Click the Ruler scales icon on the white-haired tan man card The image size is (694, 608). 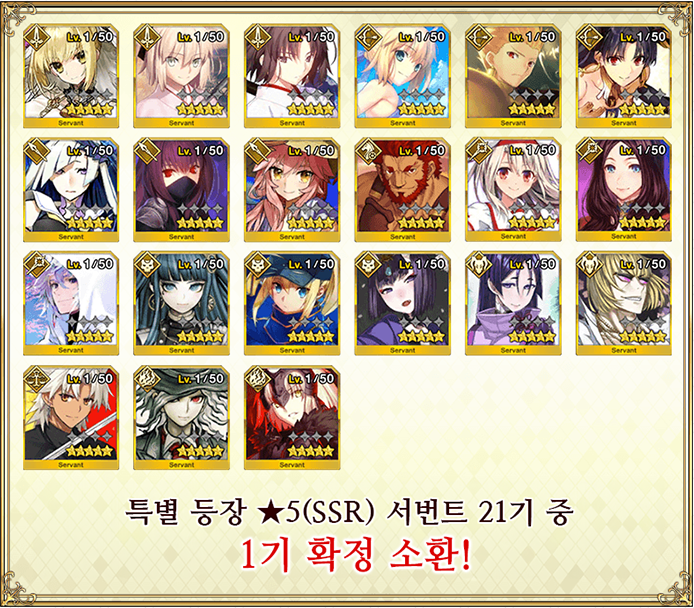37,378
